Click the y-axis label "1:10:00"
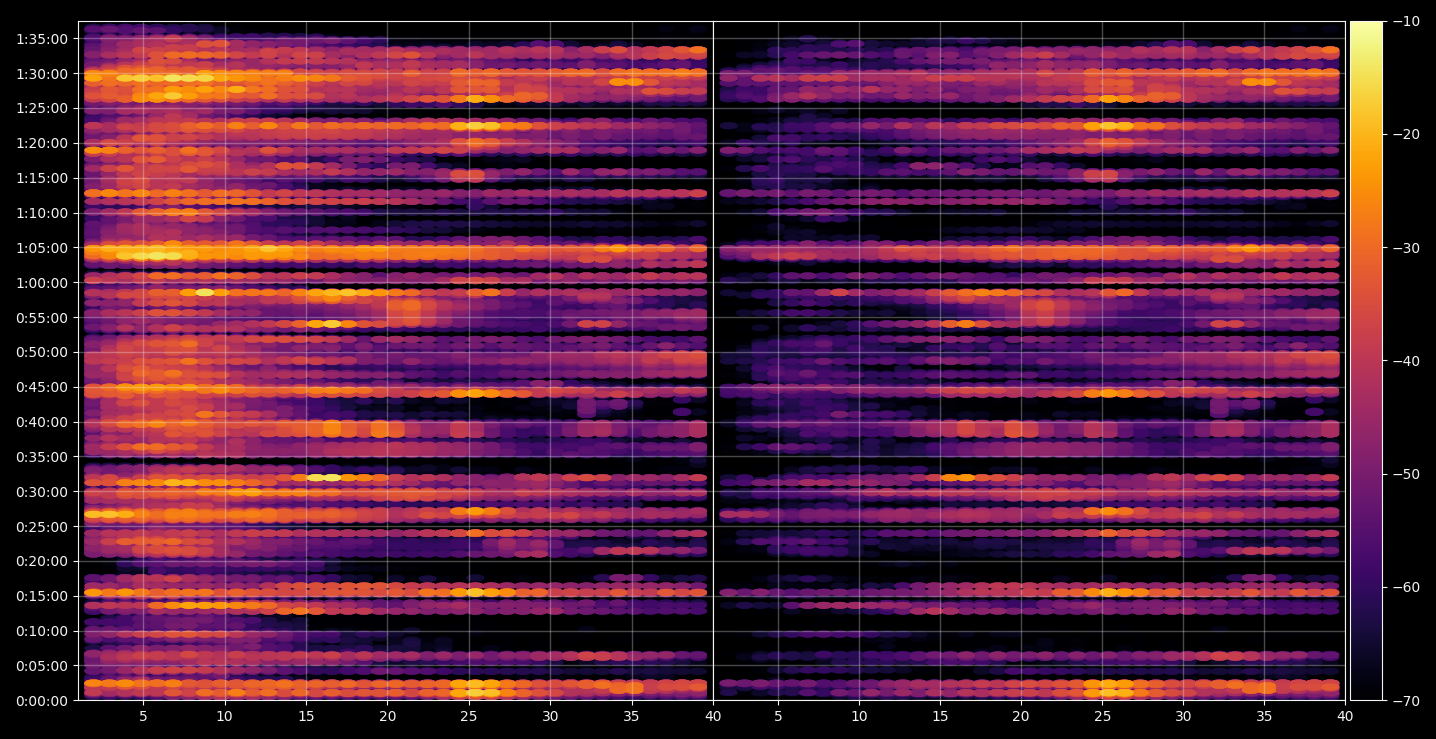Screen dimensions: 1436x739 pyautogui.click(x=43, y=213)
